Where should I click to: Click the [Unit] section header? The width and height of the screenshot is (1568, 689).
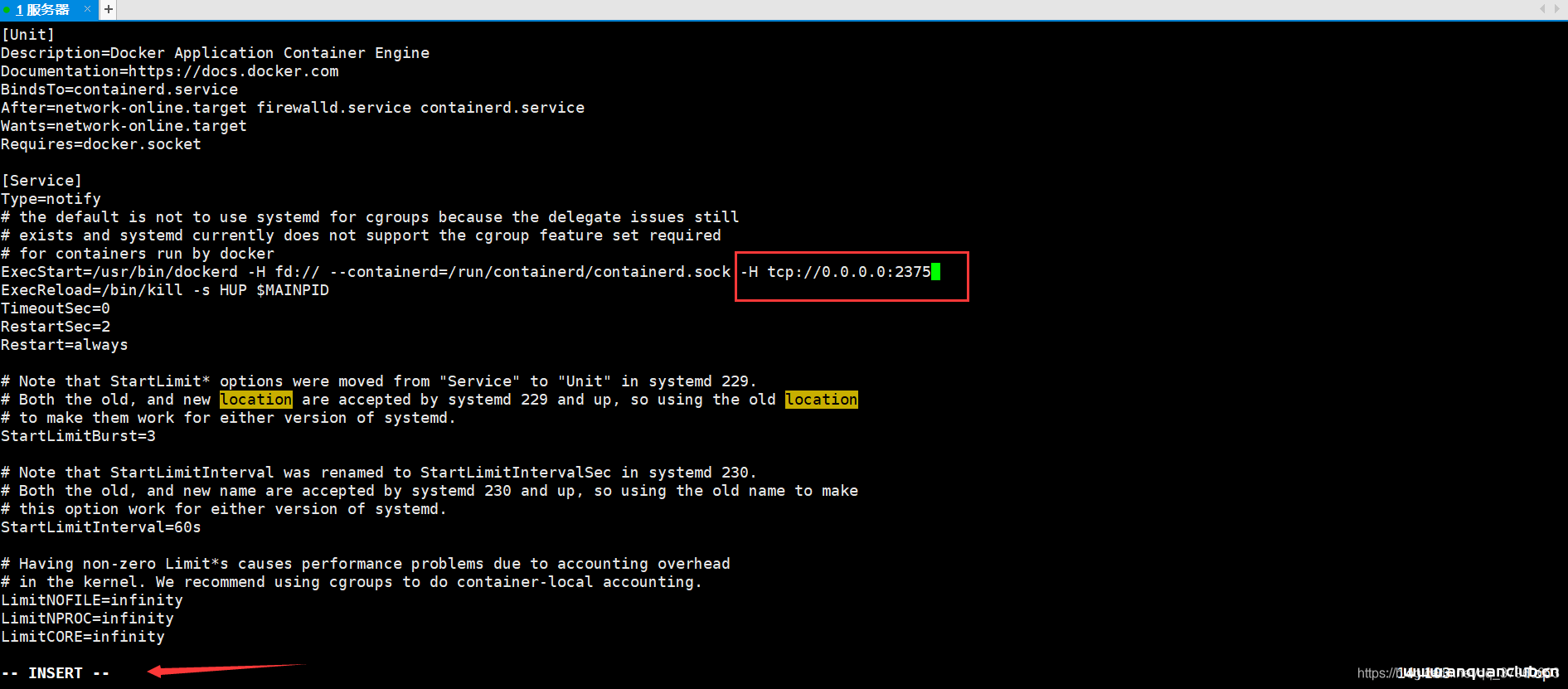coord(28,35)
